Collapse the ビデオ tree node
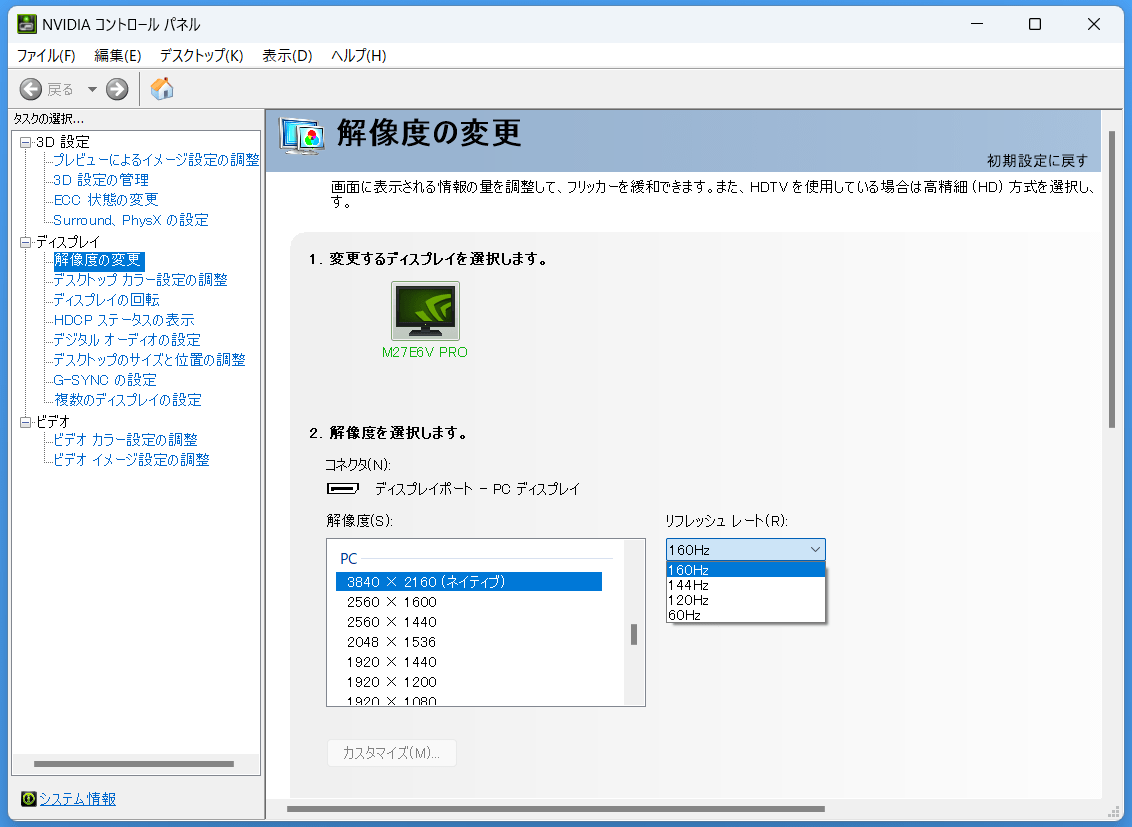 click(25, 422)
